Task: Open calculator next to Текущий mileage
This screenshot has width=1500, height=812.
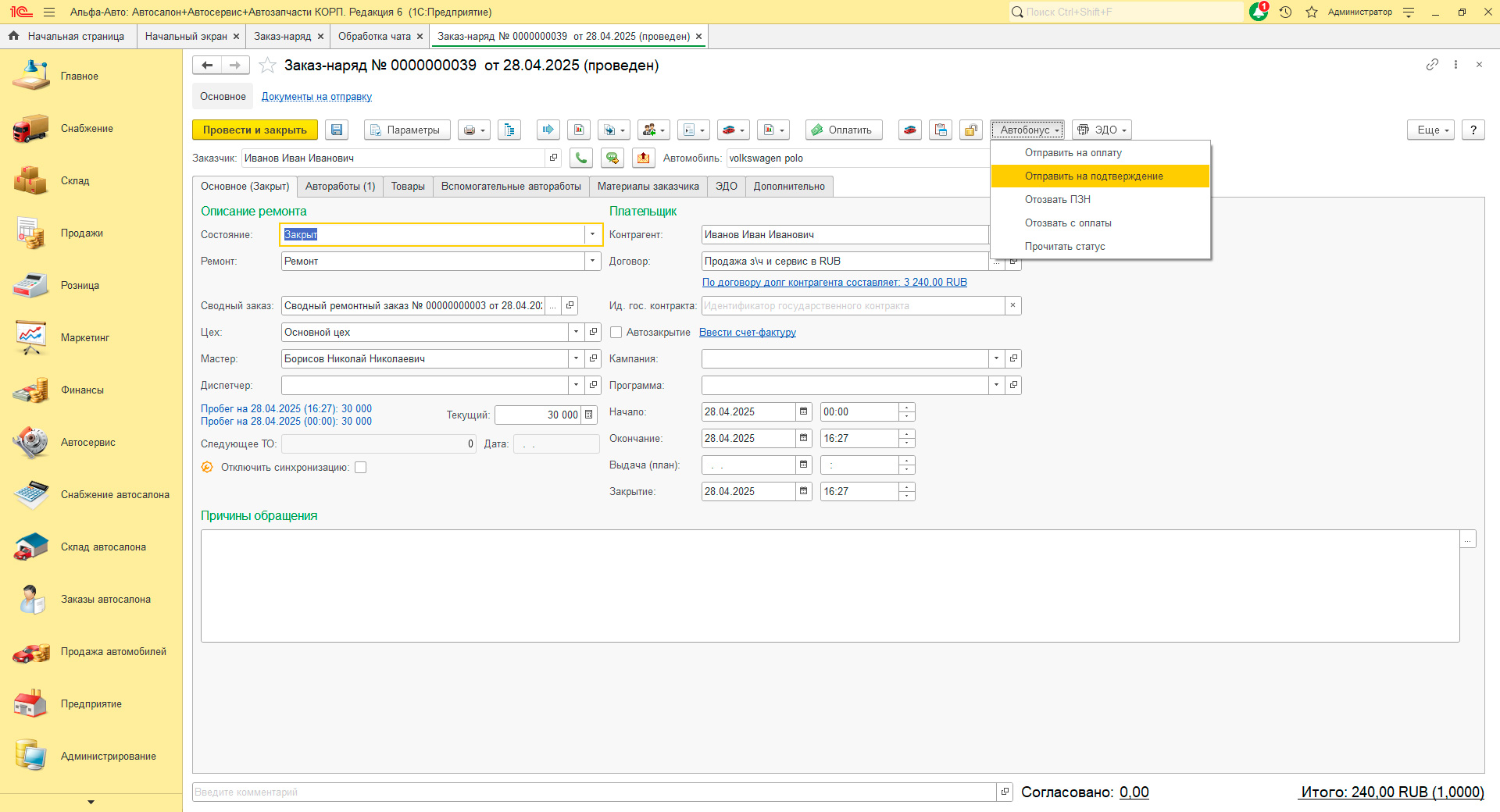Action: click(x=589, y=415)
